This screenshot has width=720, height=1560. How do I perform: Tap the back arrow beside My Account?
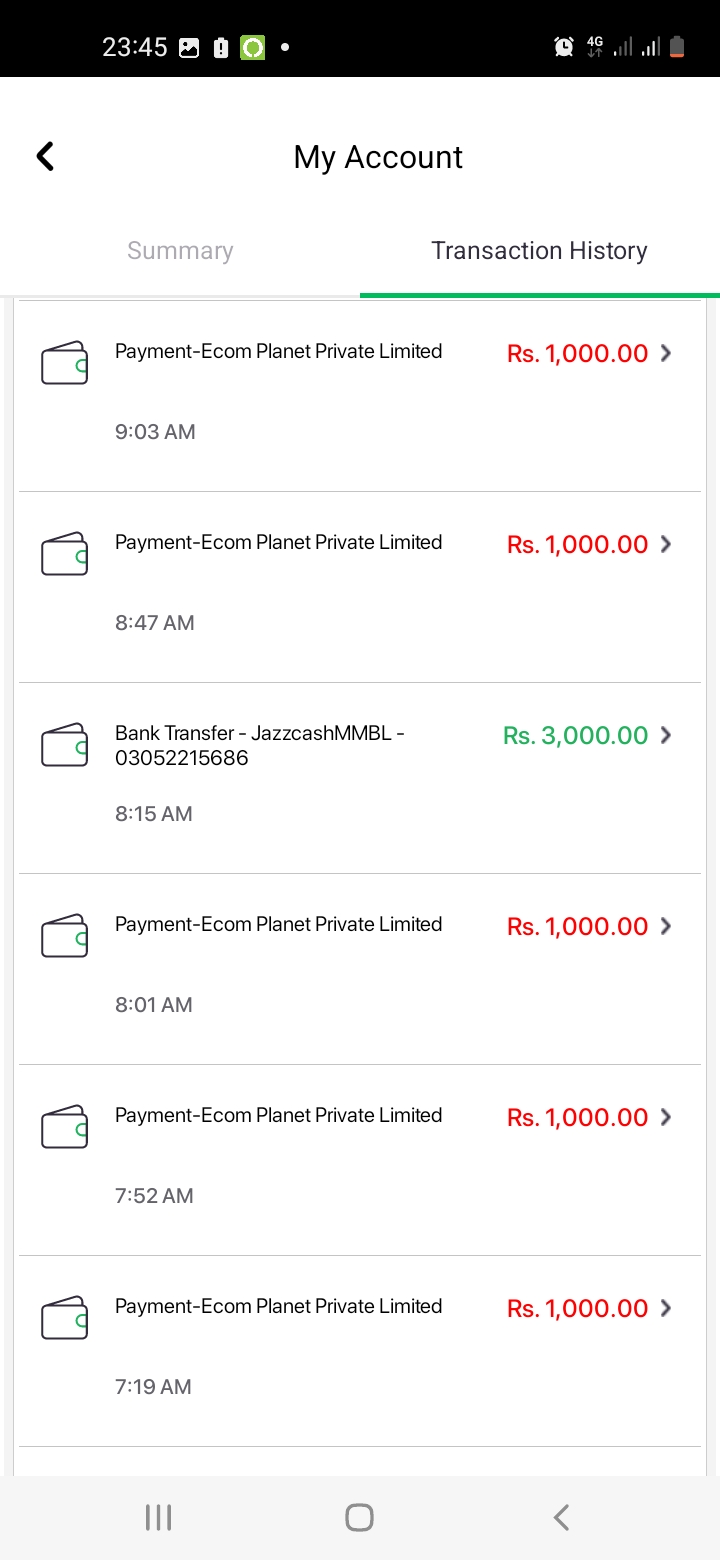click(45, 156)
